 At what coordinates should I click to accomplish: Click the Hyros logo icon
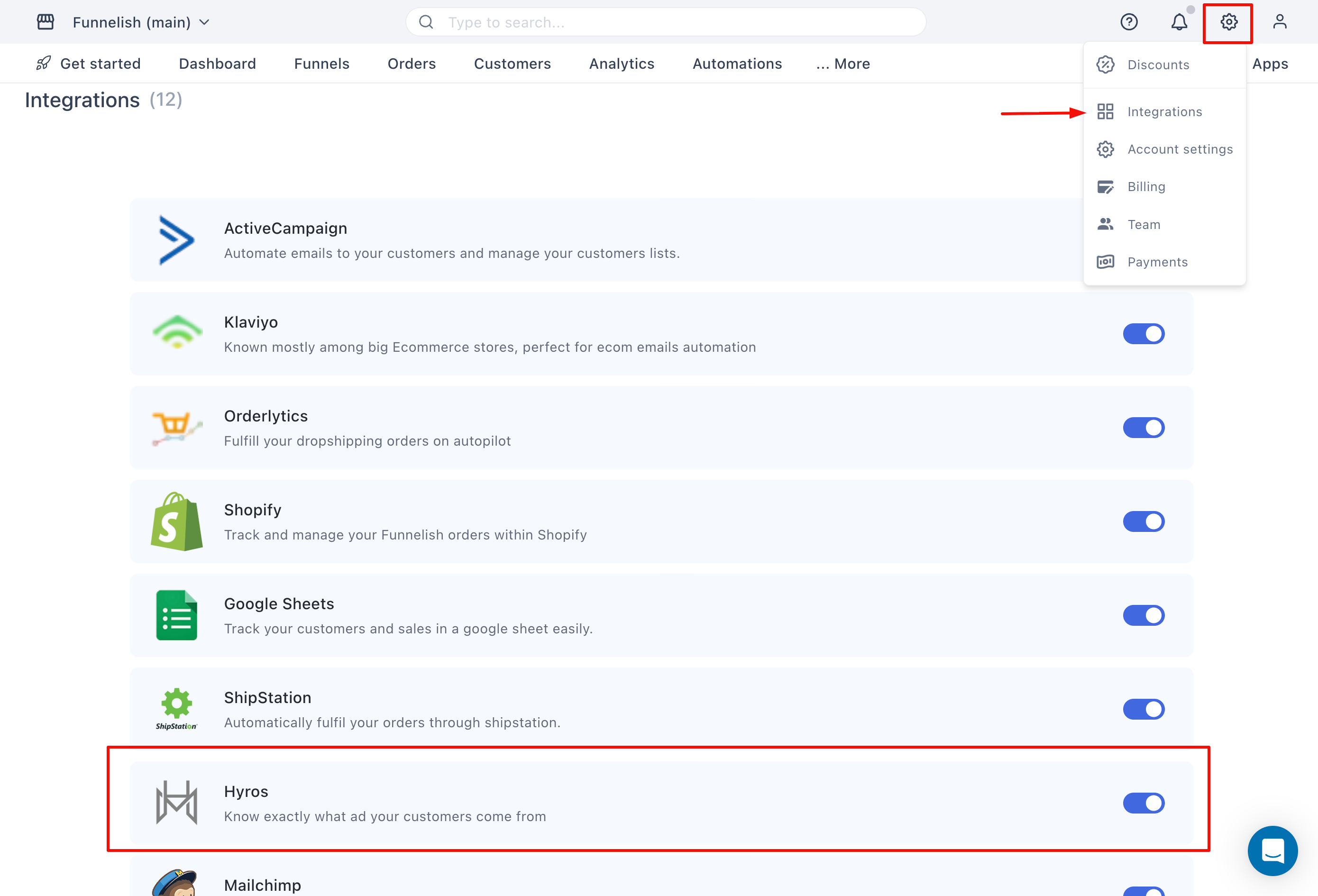point(176,803)
